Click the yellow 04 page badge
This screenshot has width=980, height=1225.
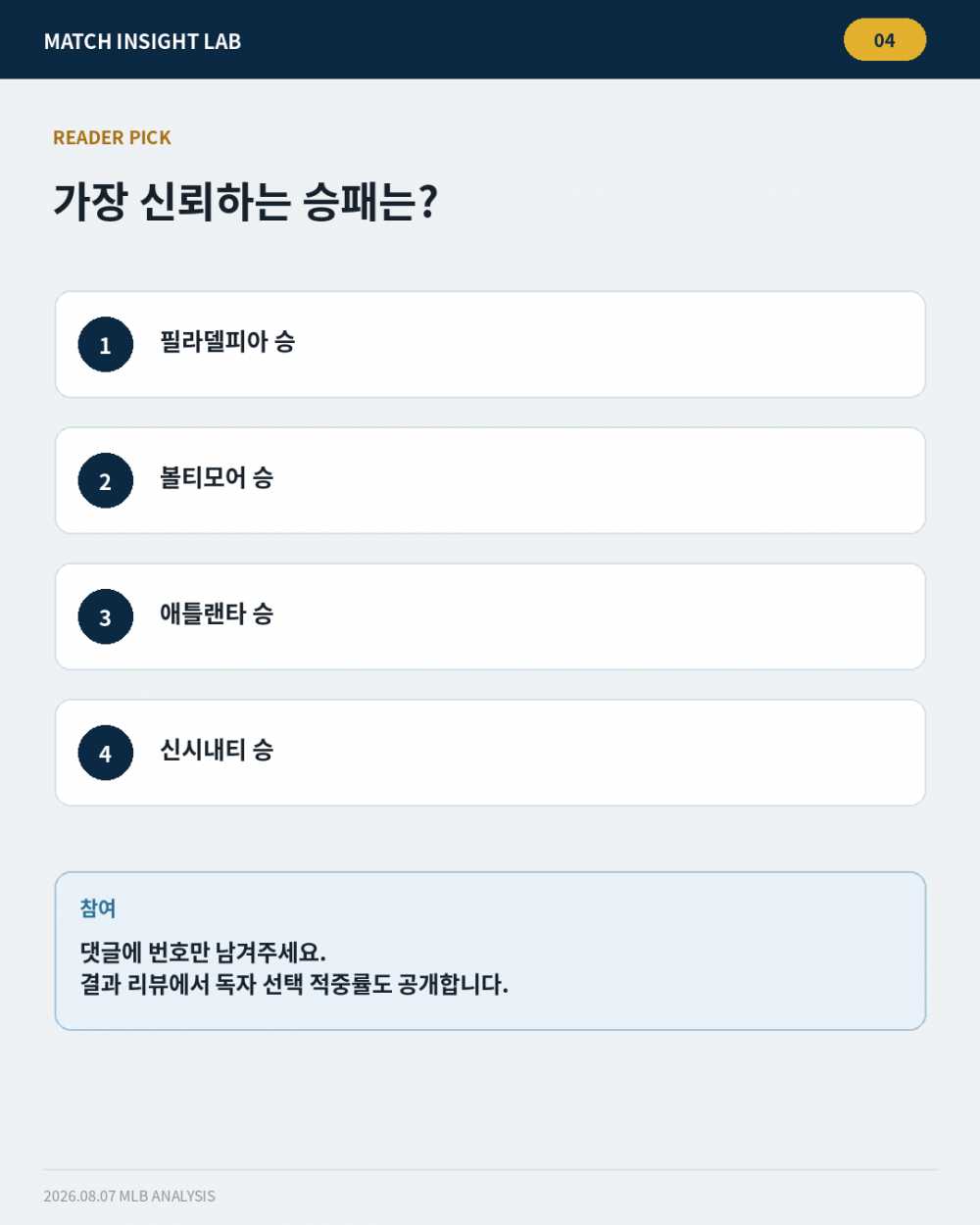click(x=885, y=40)
